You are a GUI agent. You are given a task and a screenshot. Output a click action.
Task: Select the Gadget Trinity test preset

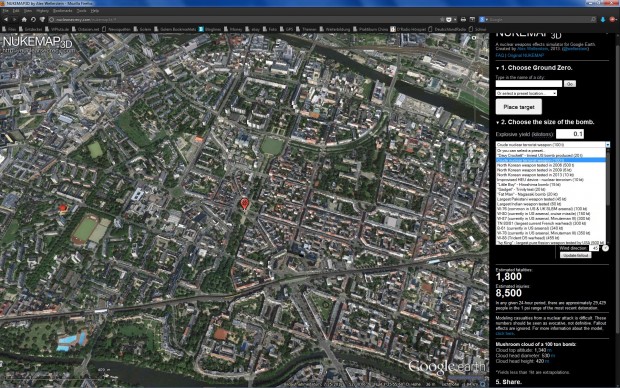tap(550, 189)
